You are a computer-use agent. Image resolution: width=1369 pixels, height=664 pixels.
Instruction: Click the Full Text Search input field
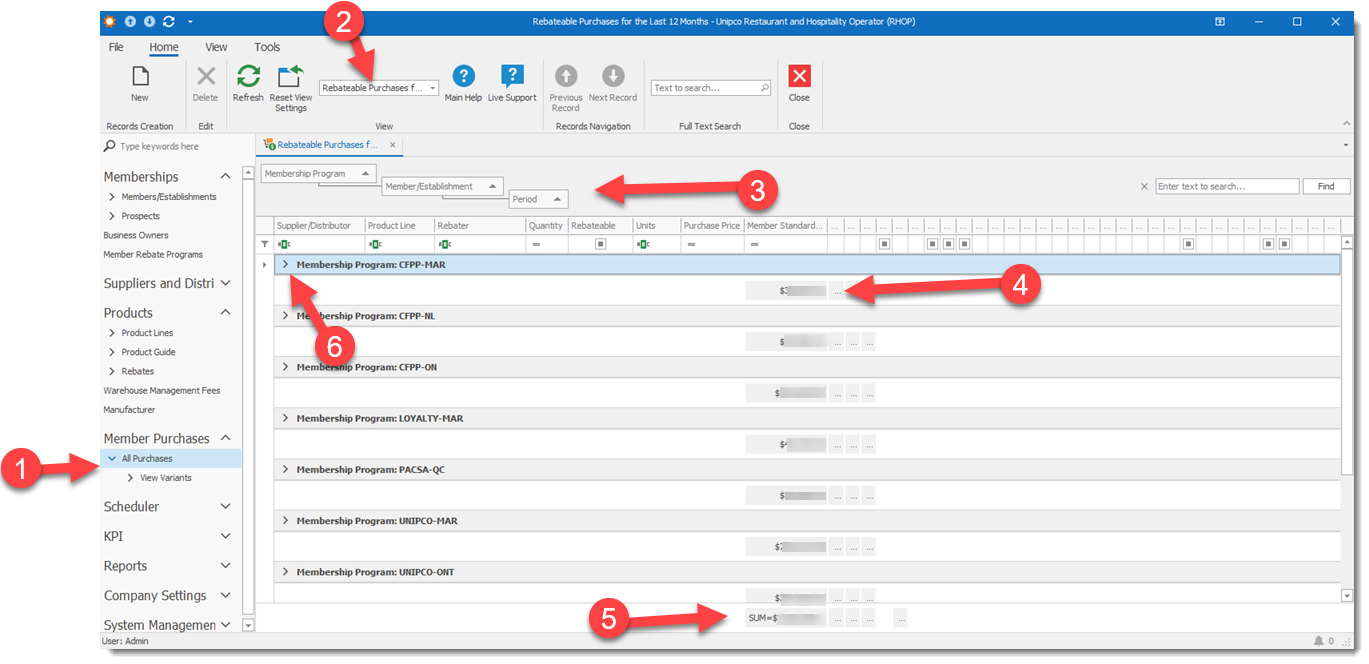coord(705,88)
